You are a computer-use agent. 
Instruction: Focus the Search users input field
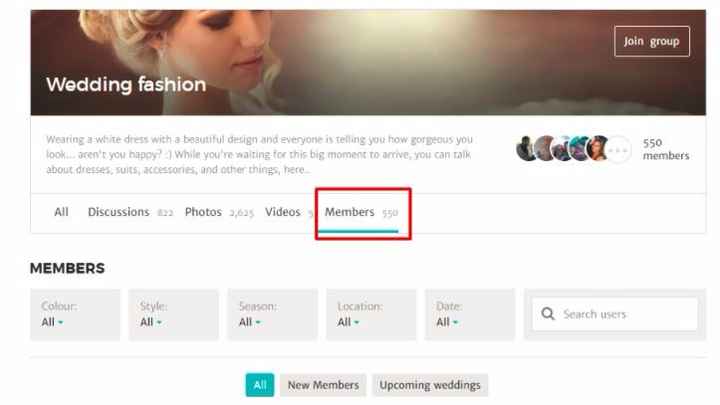point(615,314)
